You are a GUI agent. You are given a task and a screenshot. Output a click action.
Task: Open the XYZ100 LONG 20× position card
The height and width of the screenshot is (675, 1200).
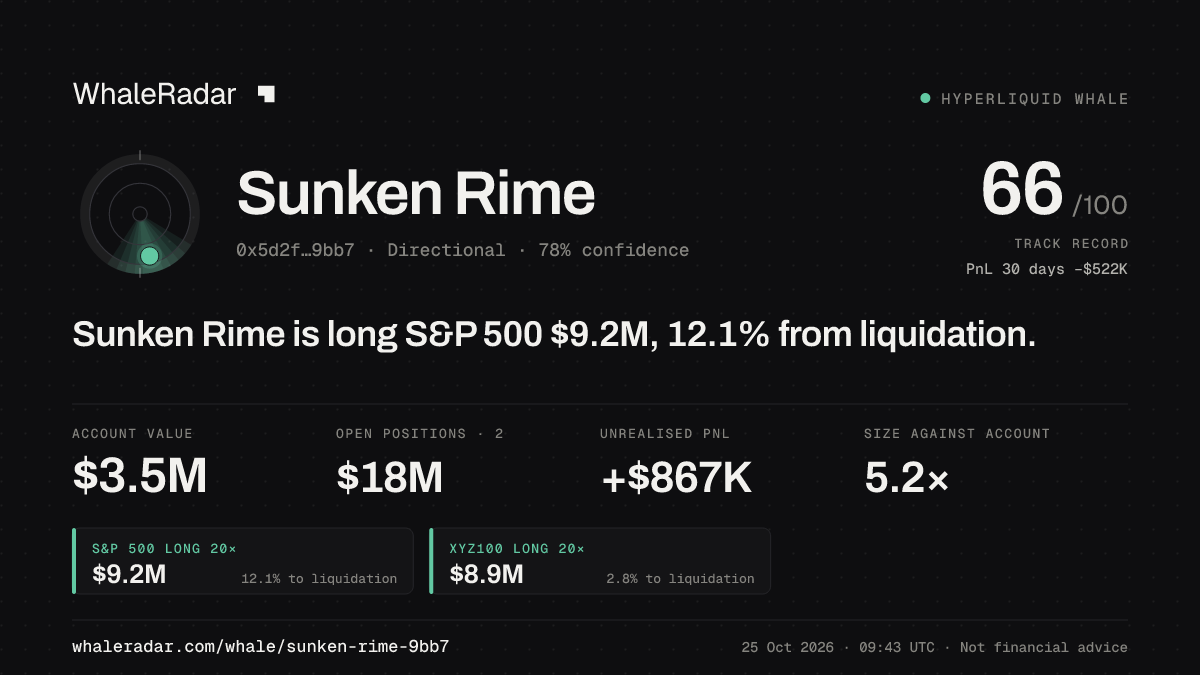600,561
